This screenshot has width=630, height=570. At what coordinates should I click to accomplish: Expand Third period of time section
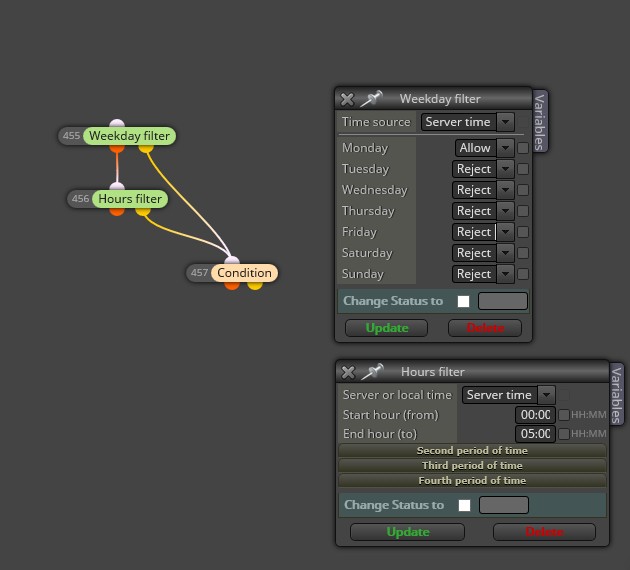[472, 466]
